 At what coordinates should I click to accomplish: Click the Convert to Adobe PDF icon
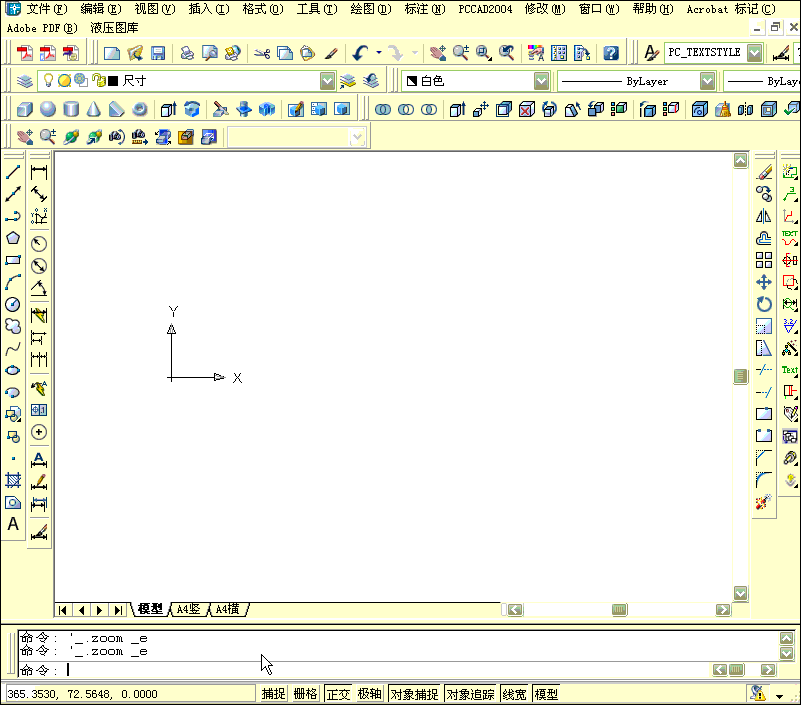[x=27, y=53]
